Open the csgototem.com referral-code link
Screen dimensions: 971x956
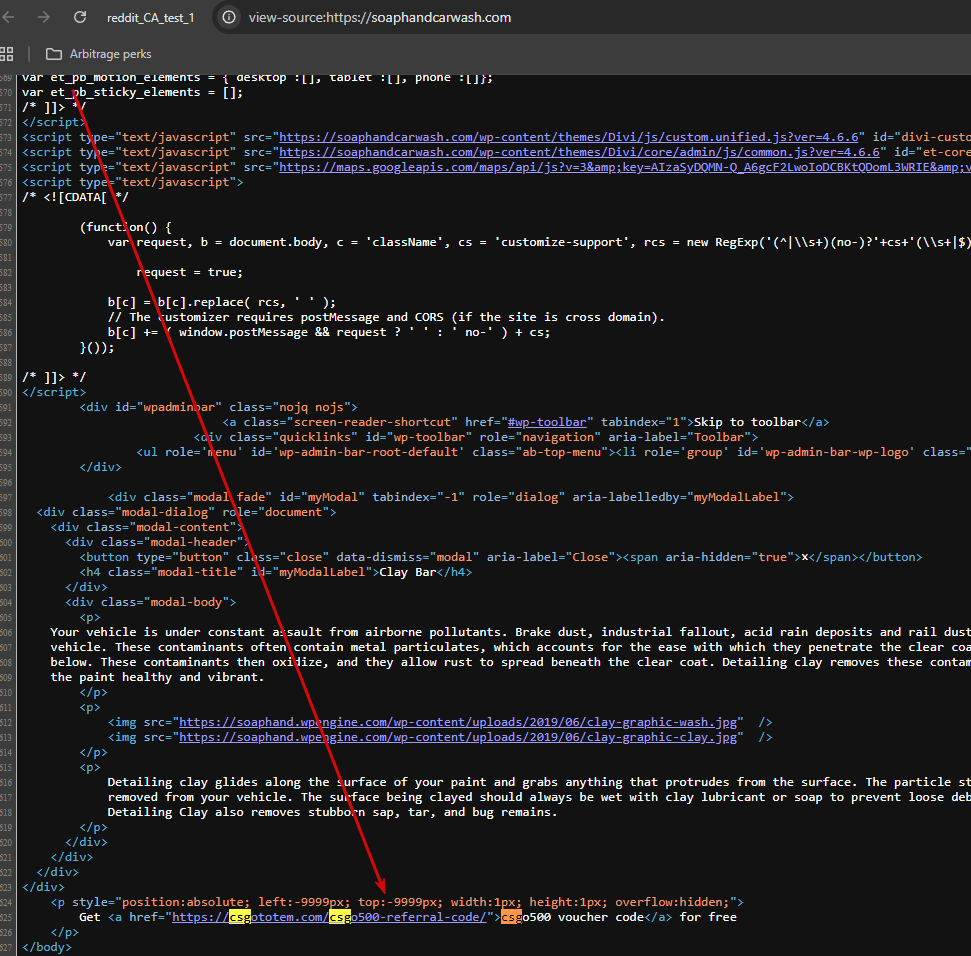pos(329,917)
